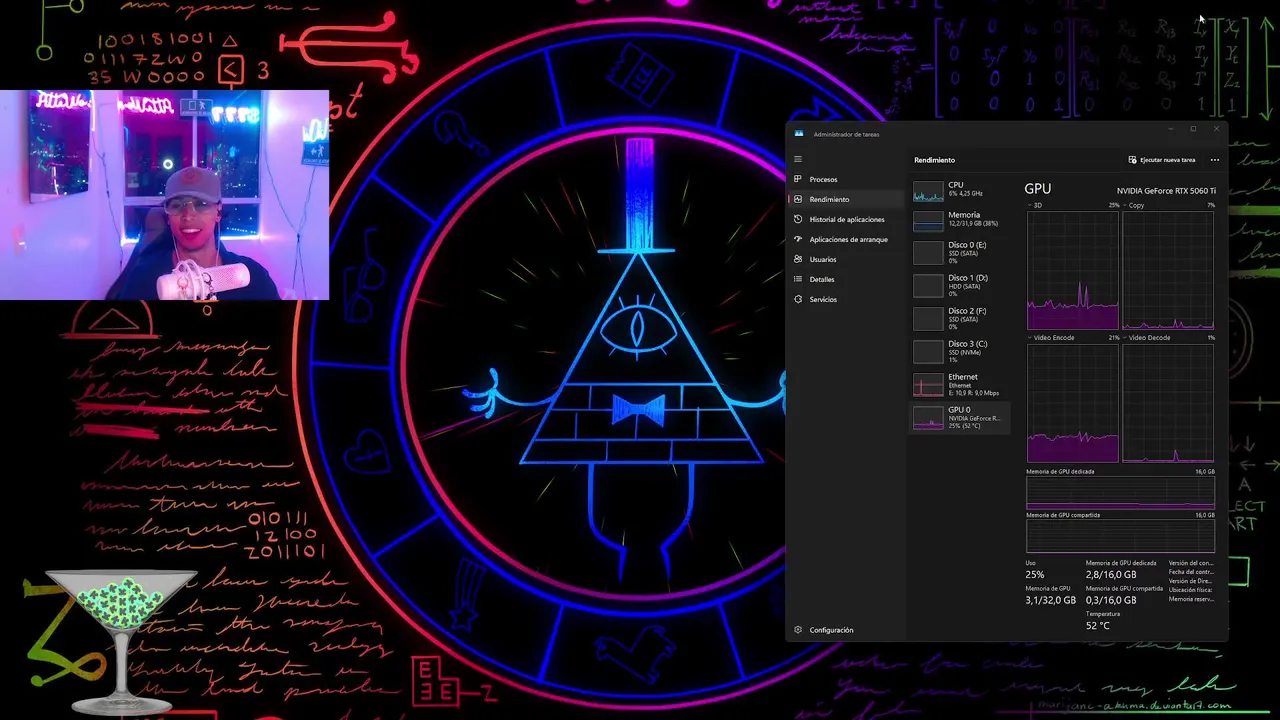Select the Ethernet mini graph thumbnail
This screenshot has width=1280, height=720.
[x=929, y=385]
